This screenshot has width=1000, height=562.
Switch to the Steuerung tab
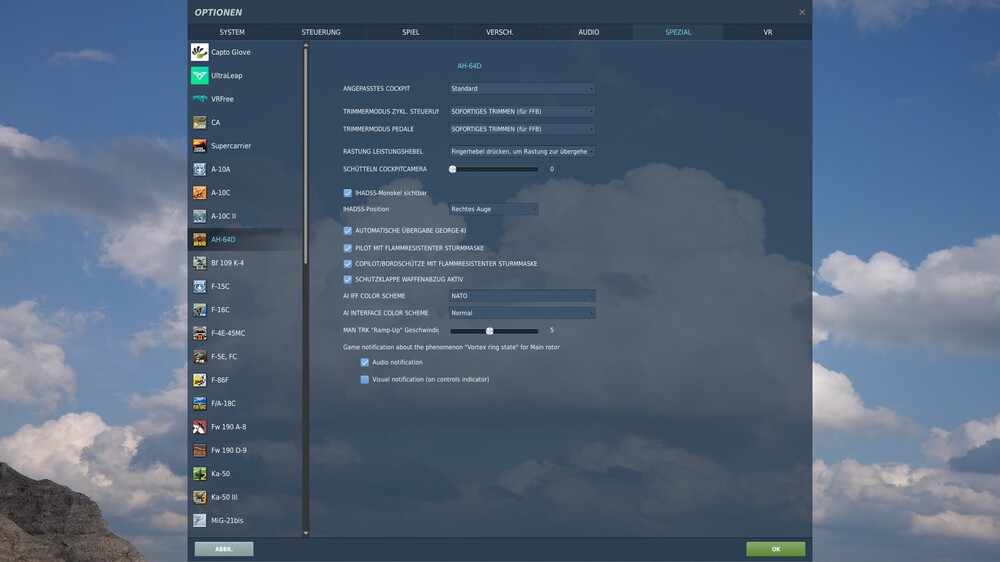[x=321, y=32]
